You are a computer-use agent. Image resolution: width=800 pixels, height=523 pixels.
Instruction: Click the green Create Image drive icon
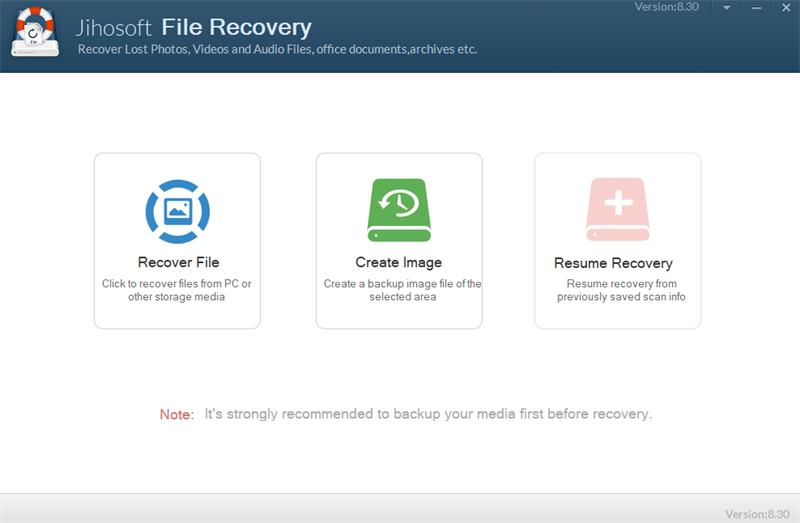click(399, 210)
